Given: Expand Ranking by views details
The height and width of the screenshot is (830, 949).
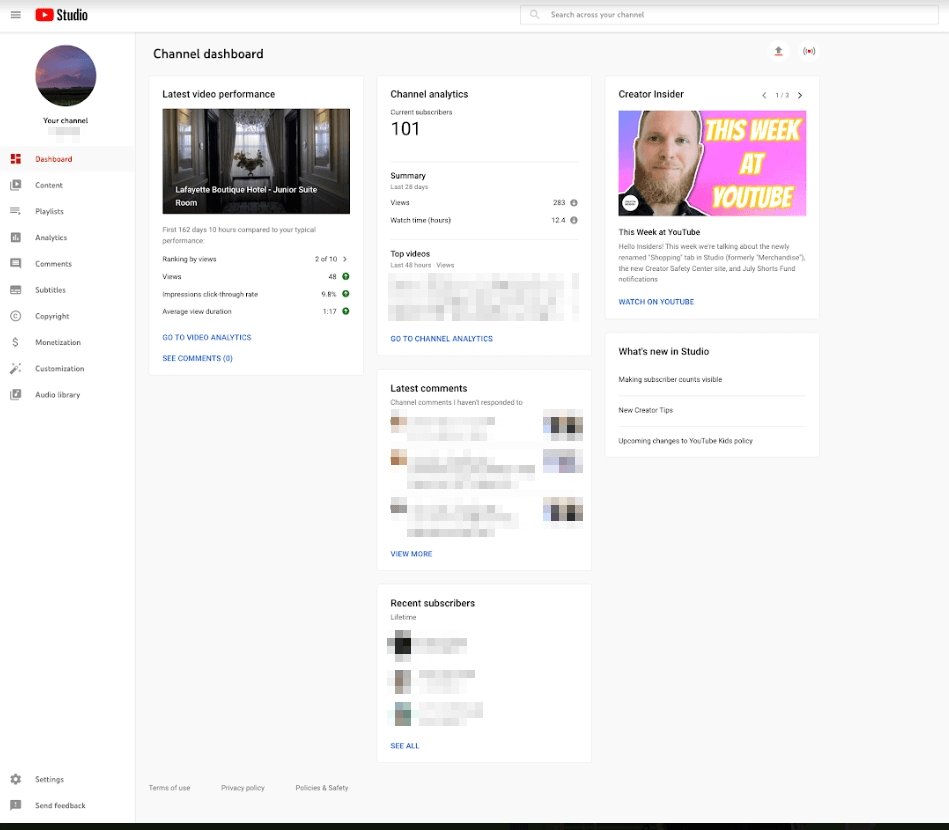Looking at the screenshot, I should 345,258.
